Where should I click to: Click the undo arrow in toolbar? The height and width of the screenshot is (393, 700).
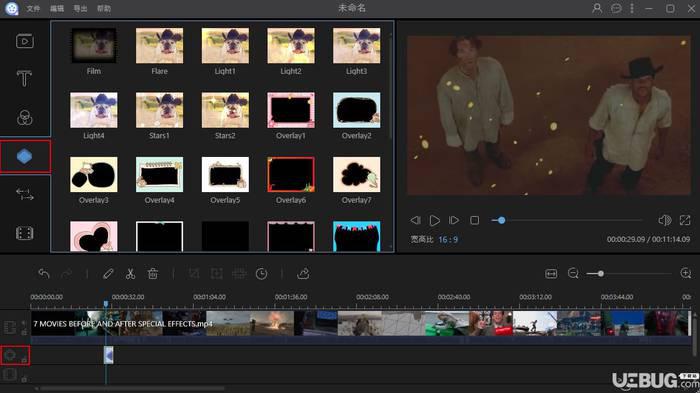click(x=44, y=273)
